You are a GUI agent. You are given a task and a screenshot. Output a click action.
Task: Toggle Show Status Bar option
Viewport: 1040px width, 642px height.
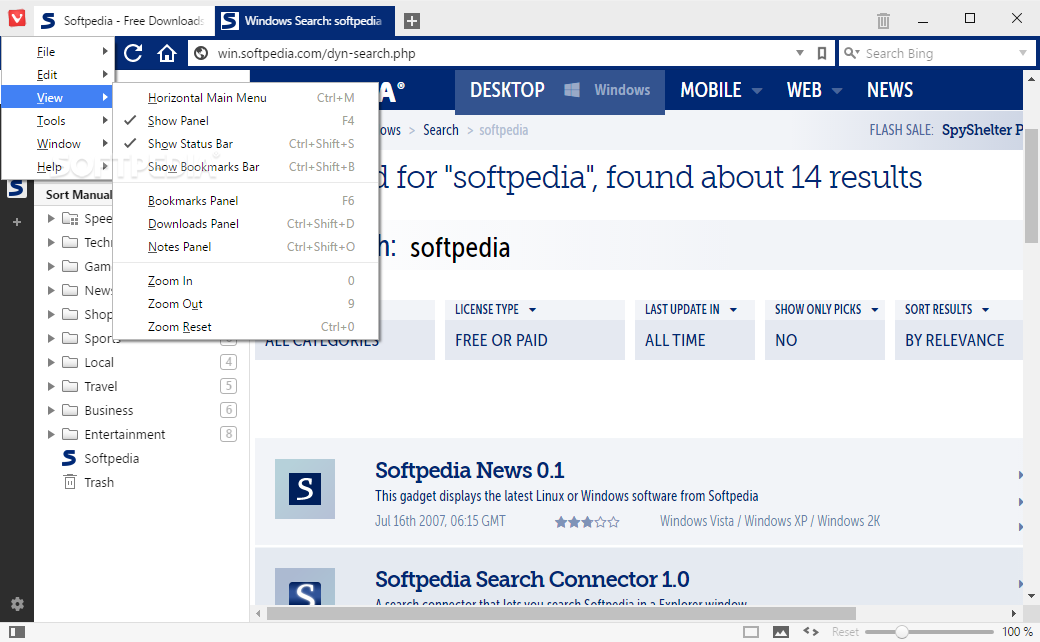click(245, 144)
